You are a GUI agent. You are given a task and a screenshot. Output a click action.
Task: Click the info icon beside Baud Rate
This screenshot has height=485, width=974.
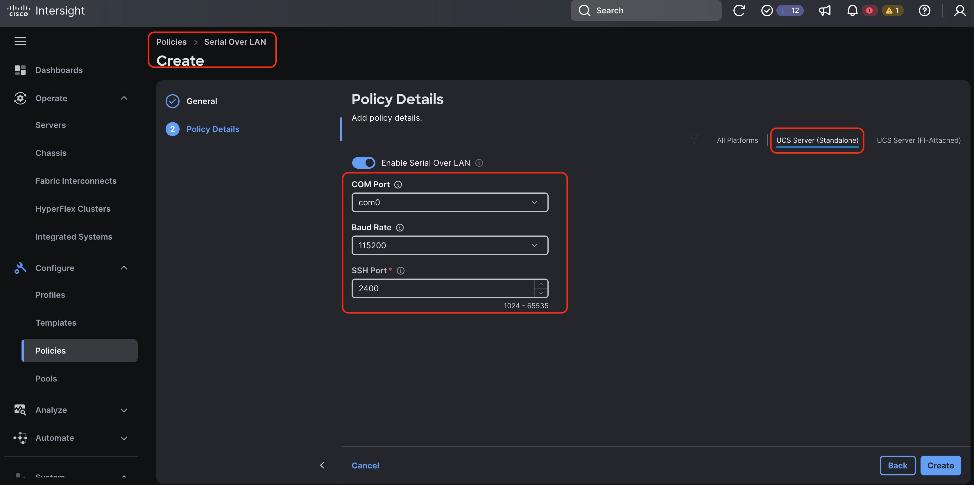400,228
